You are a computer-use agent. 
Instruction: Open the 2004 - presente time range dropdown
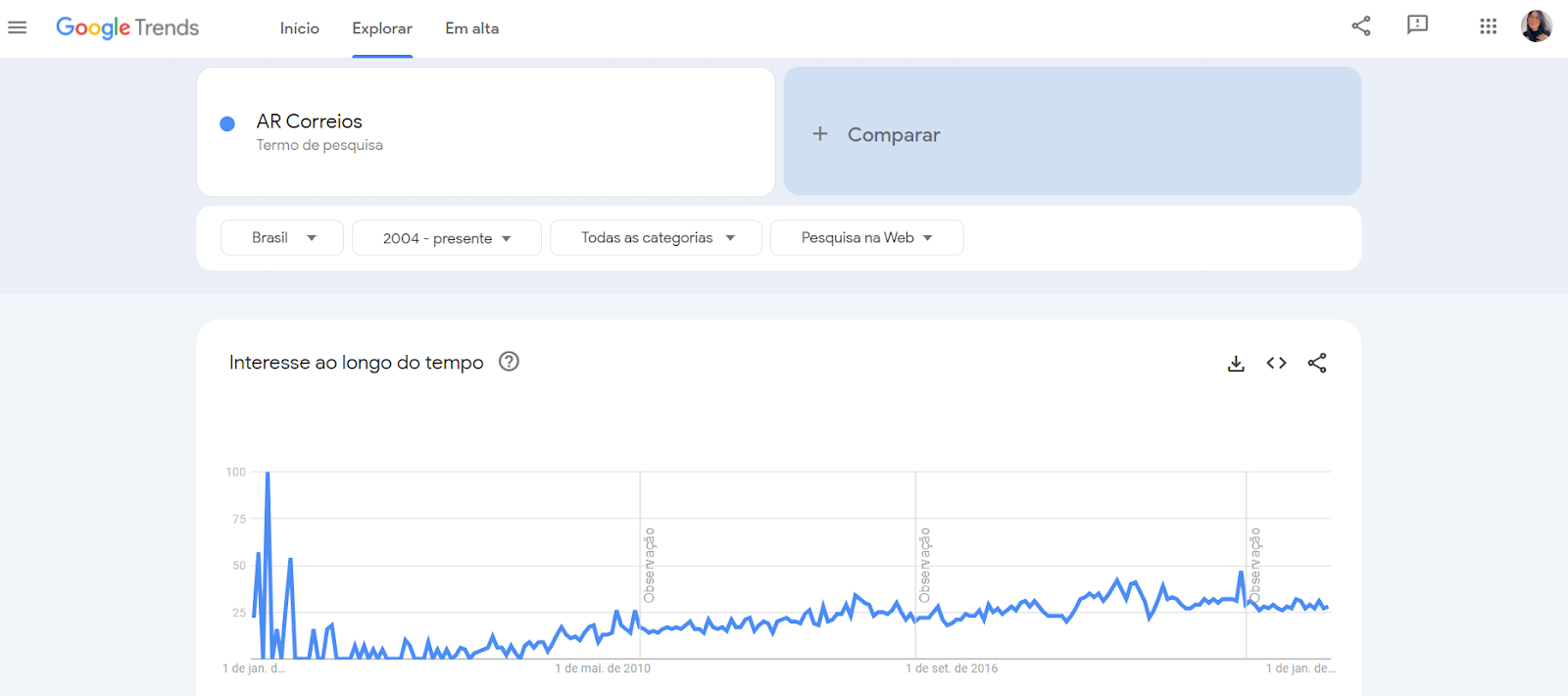tap(447, 237)
